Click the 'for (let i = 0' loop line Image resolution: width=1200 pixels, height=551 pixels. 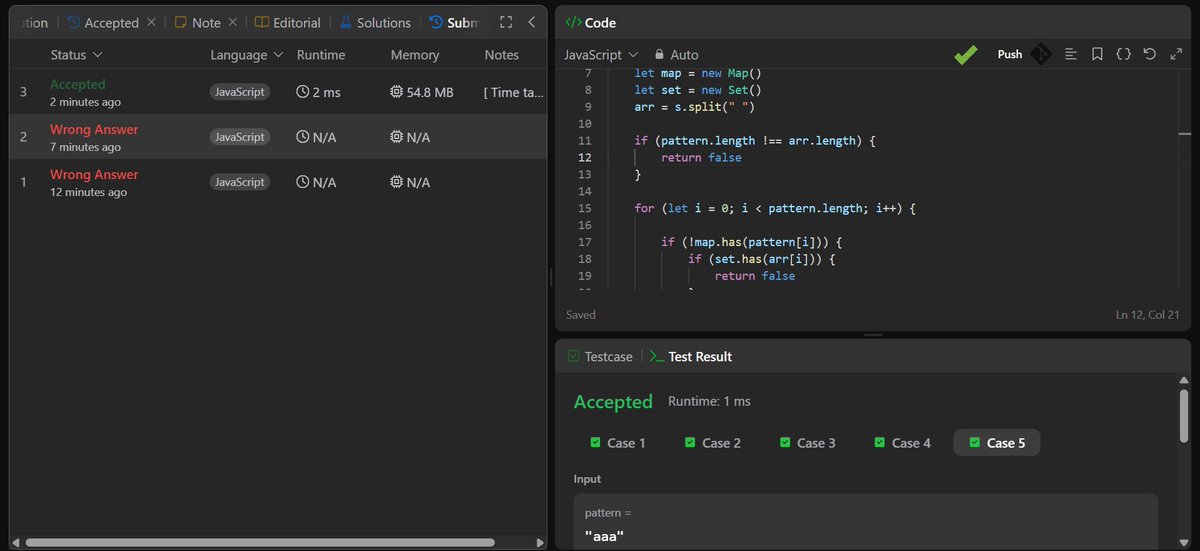pyautogui.click(x=775, y=208)
